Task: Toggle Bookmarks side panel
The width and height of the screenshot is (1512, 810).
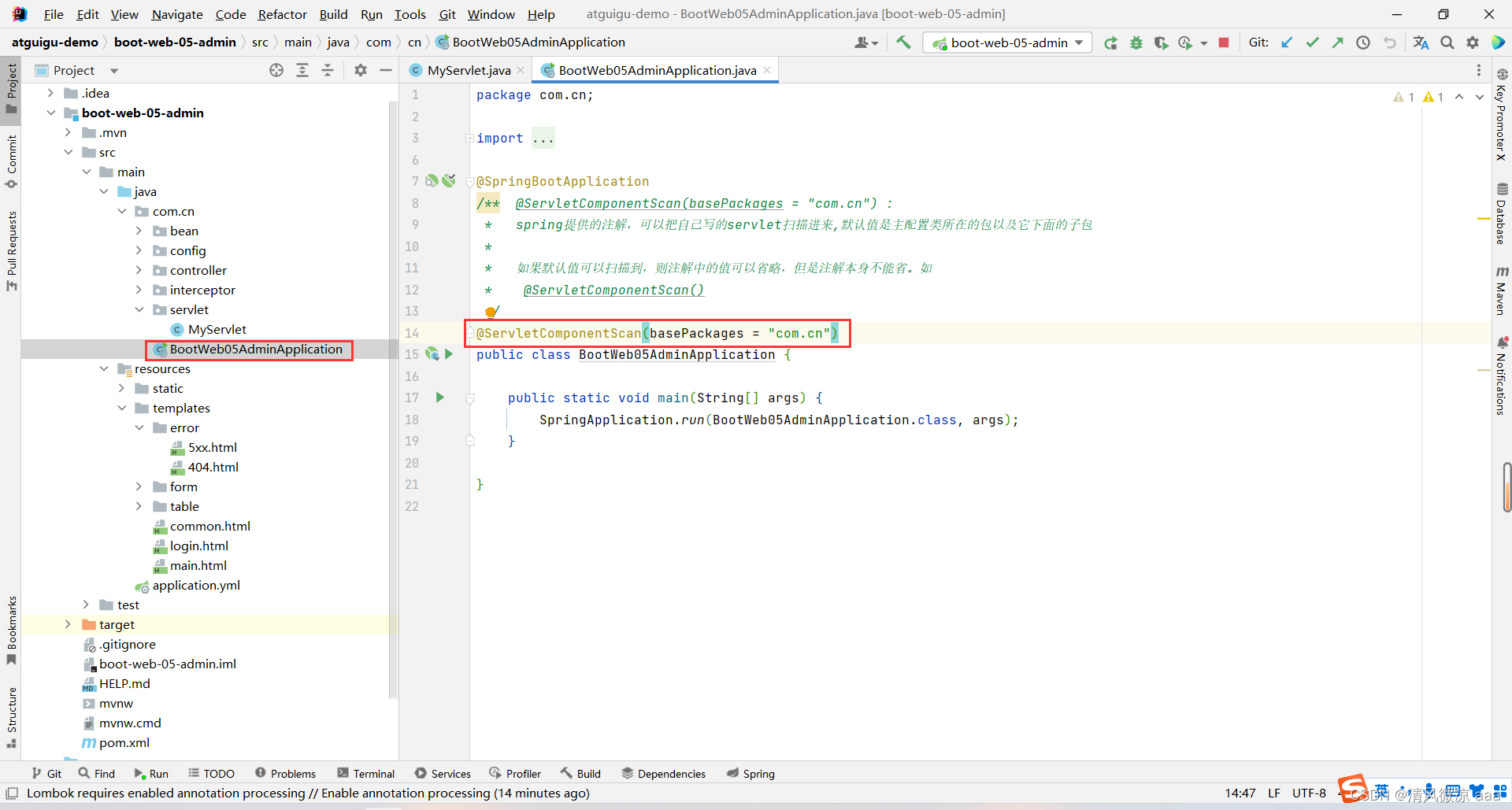Action: click(11, 630)
